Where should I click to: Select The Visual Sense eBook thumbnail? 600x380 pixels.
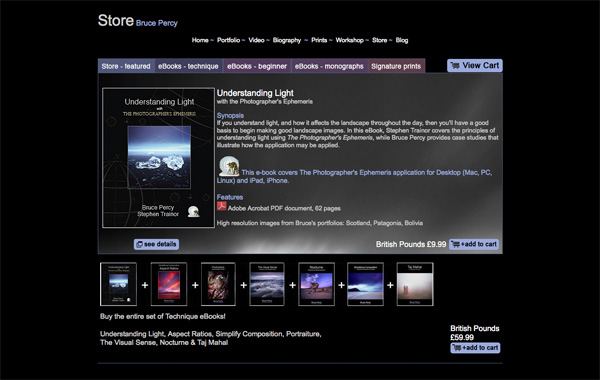[x=267, y=284]
